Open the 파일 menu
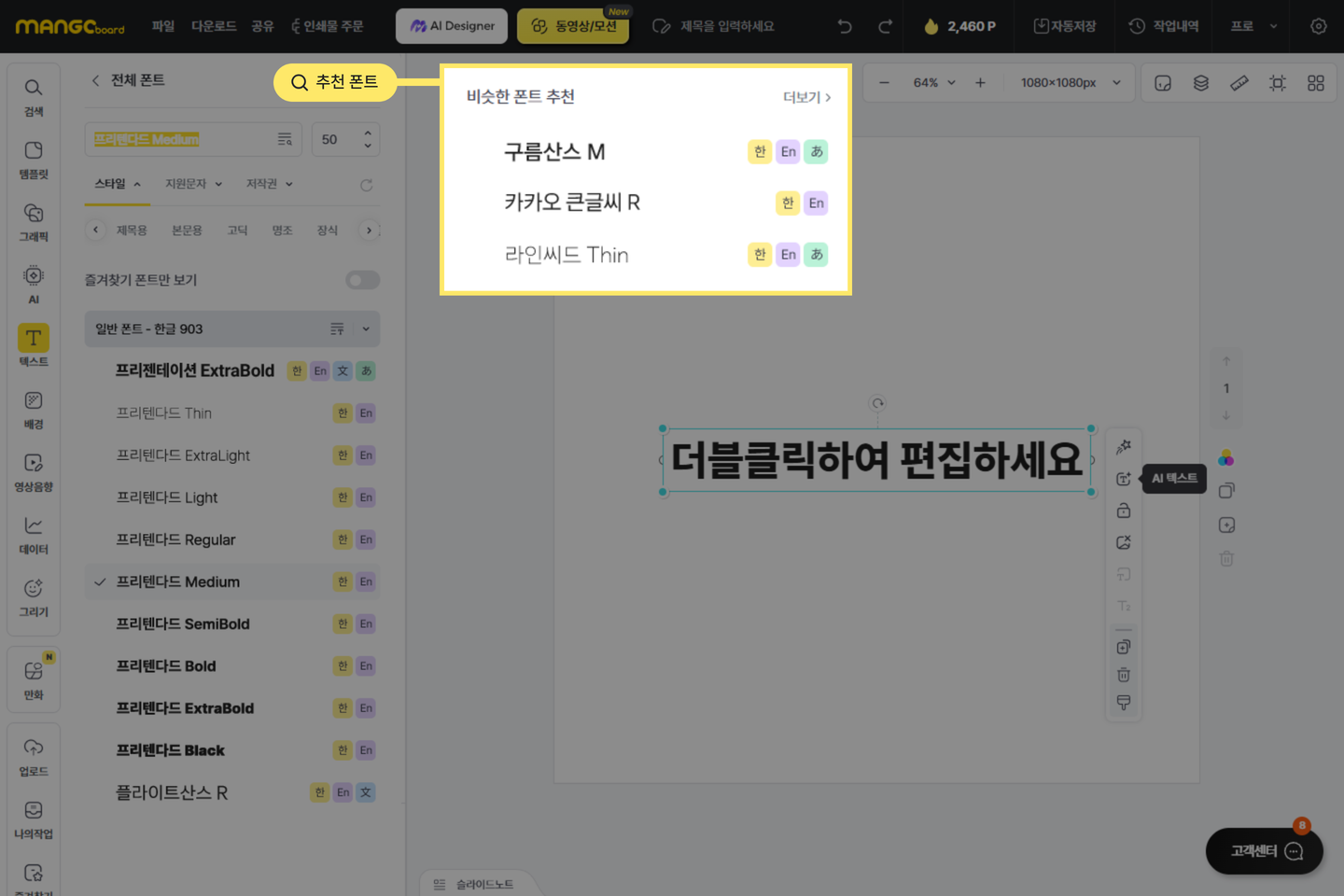 (x=163, y=26)
